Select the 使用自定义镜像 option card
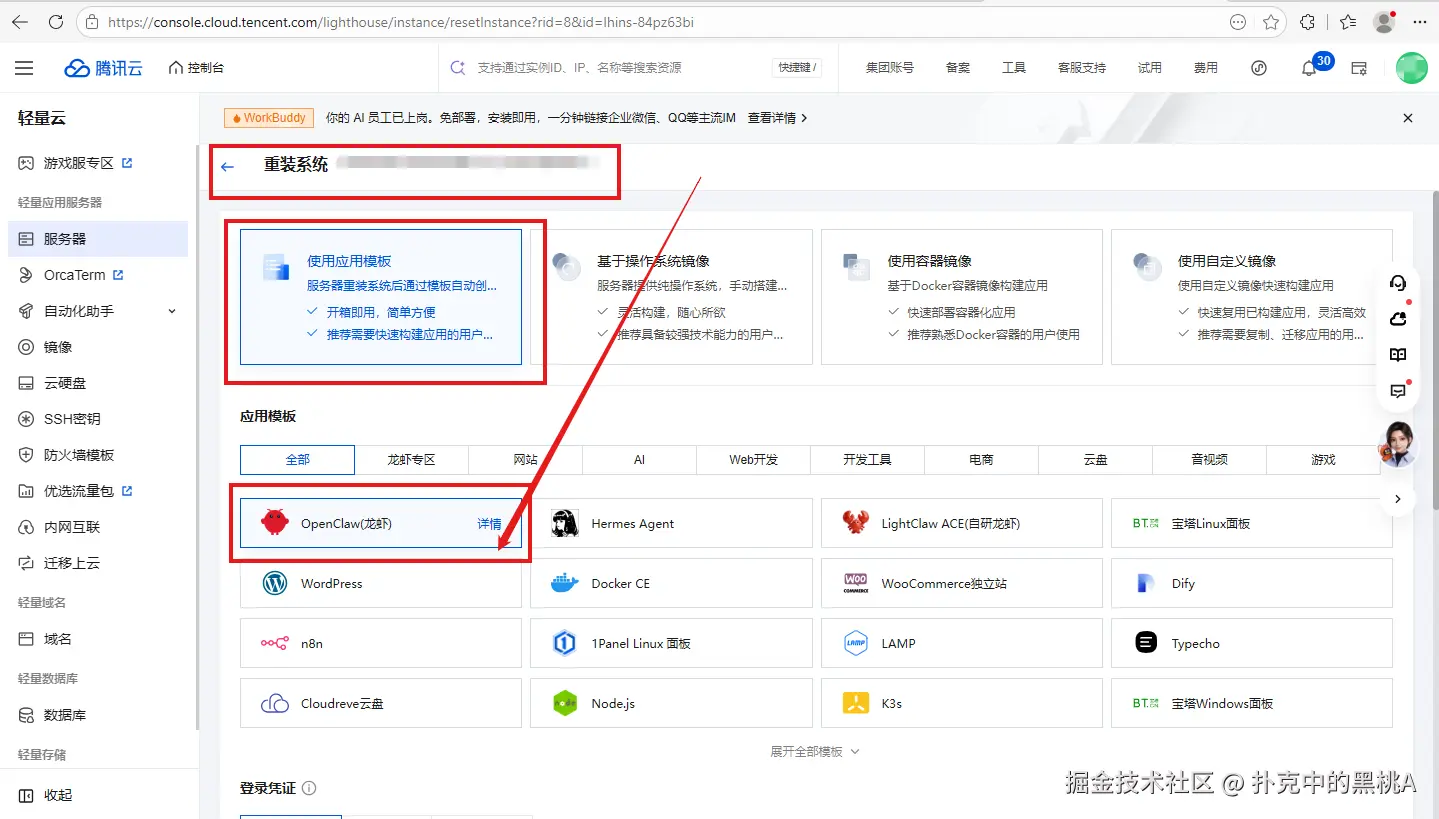This screenshot has height=819, width=1439. coord(1252,297)
